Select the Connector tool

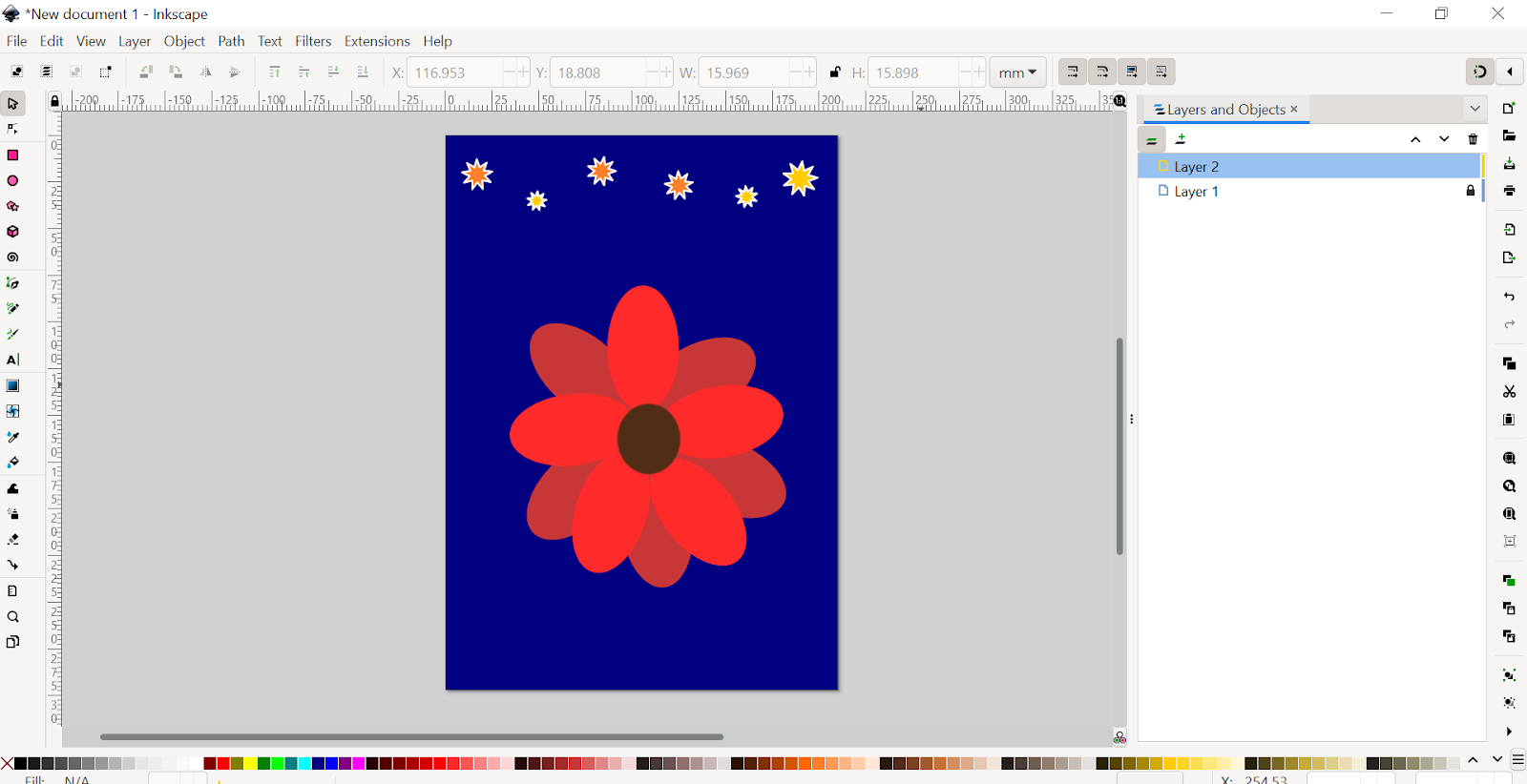[x=13, y=565]
